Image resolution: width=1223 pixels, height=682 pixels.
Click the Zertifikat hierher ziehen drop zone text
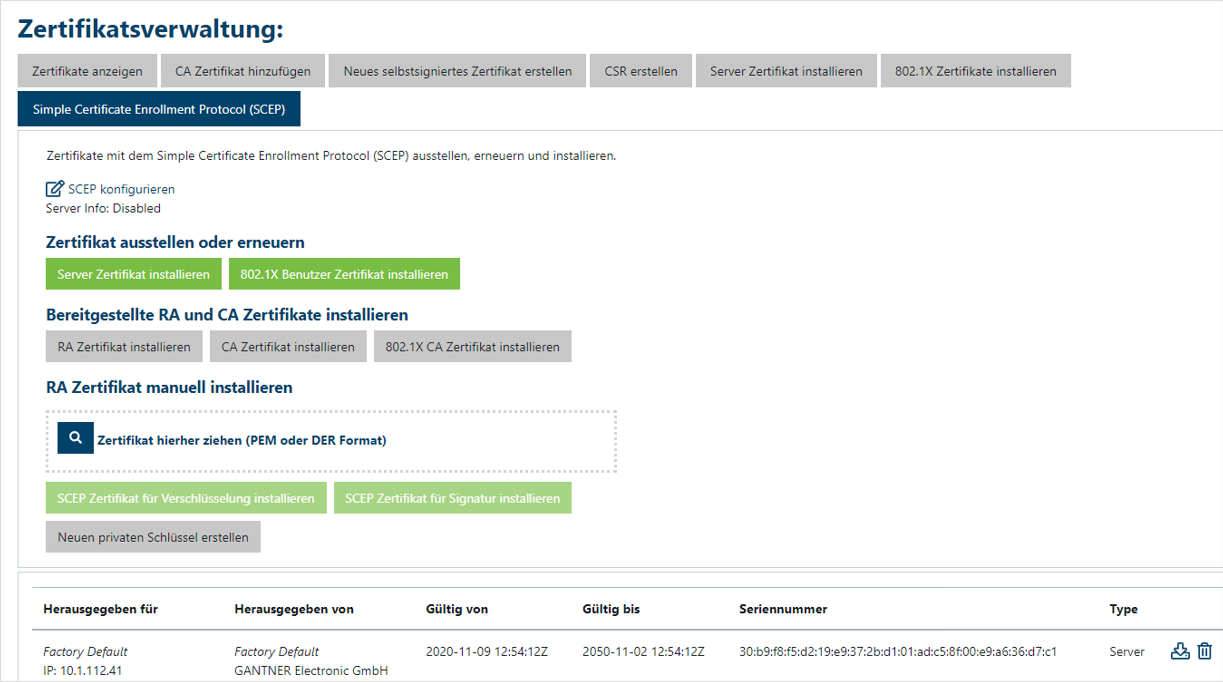[x=242, y=440]
